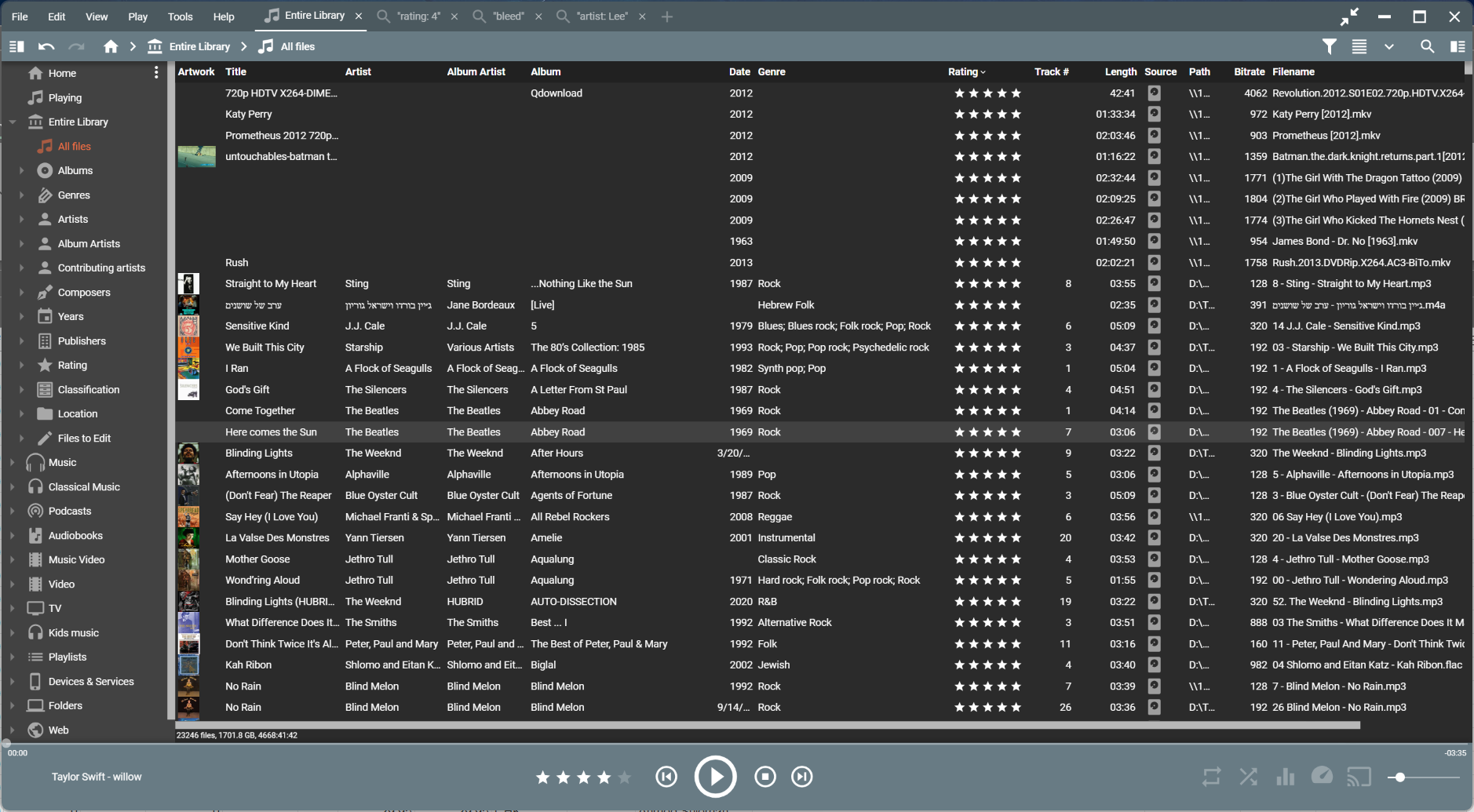Start playback with the Play button
The width and height of the screenshot is (1474, 812).
click(715, 777)
